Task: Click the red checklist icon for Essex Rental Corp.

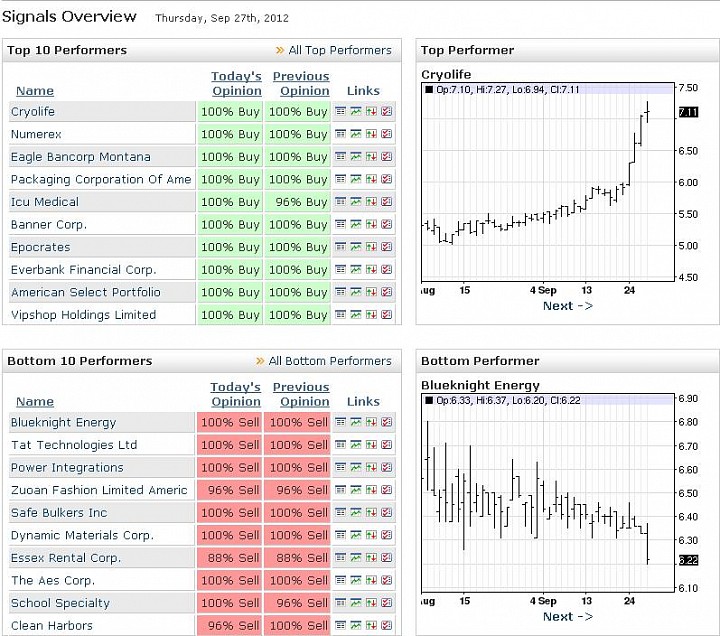Action: click(387, 557)
